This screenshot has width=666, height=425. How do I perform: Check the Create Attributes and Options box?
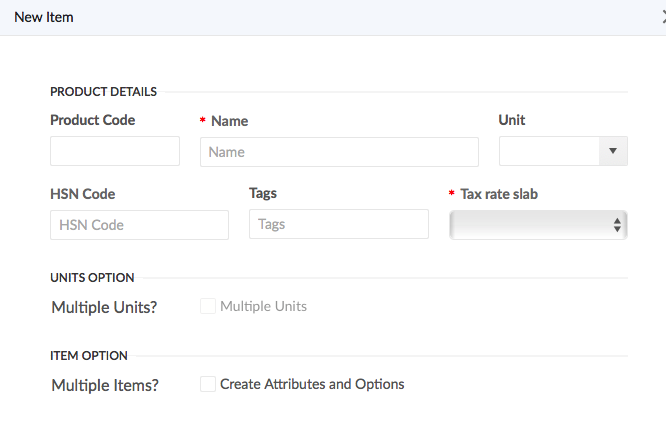pos(208,384)
